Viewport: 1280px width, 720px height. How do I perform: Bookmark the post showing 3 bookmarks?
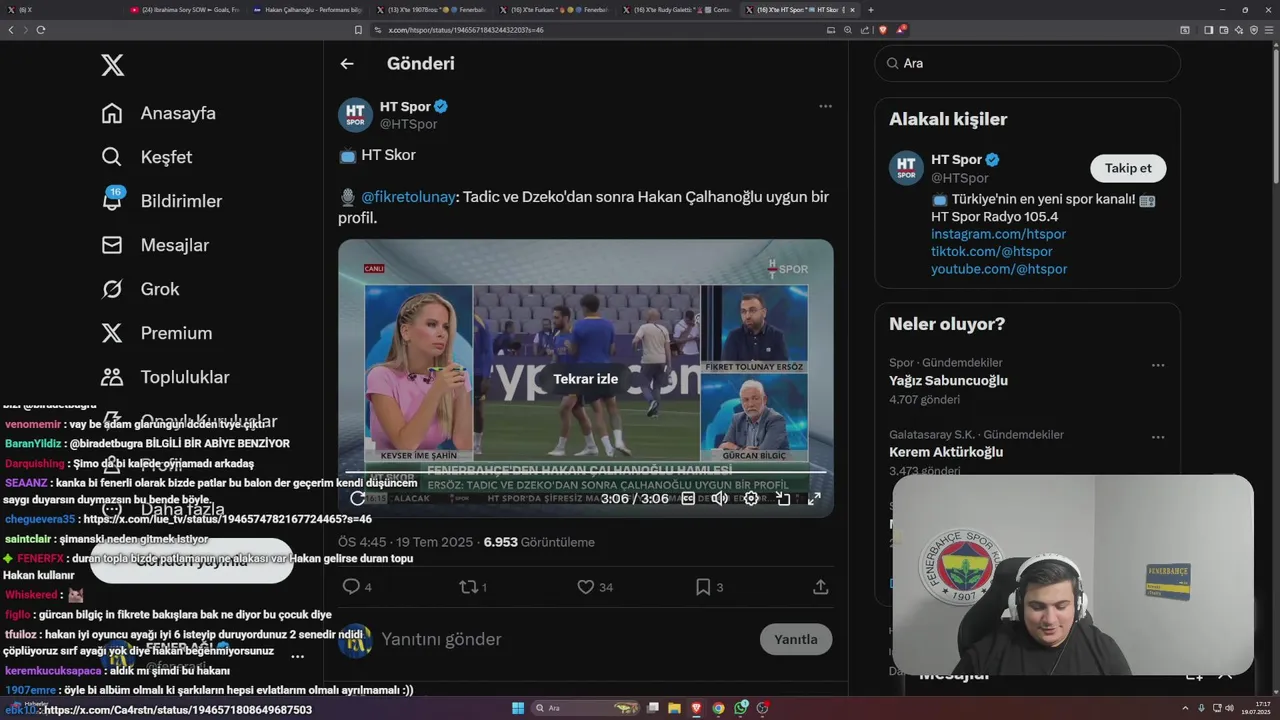(709, 587)
